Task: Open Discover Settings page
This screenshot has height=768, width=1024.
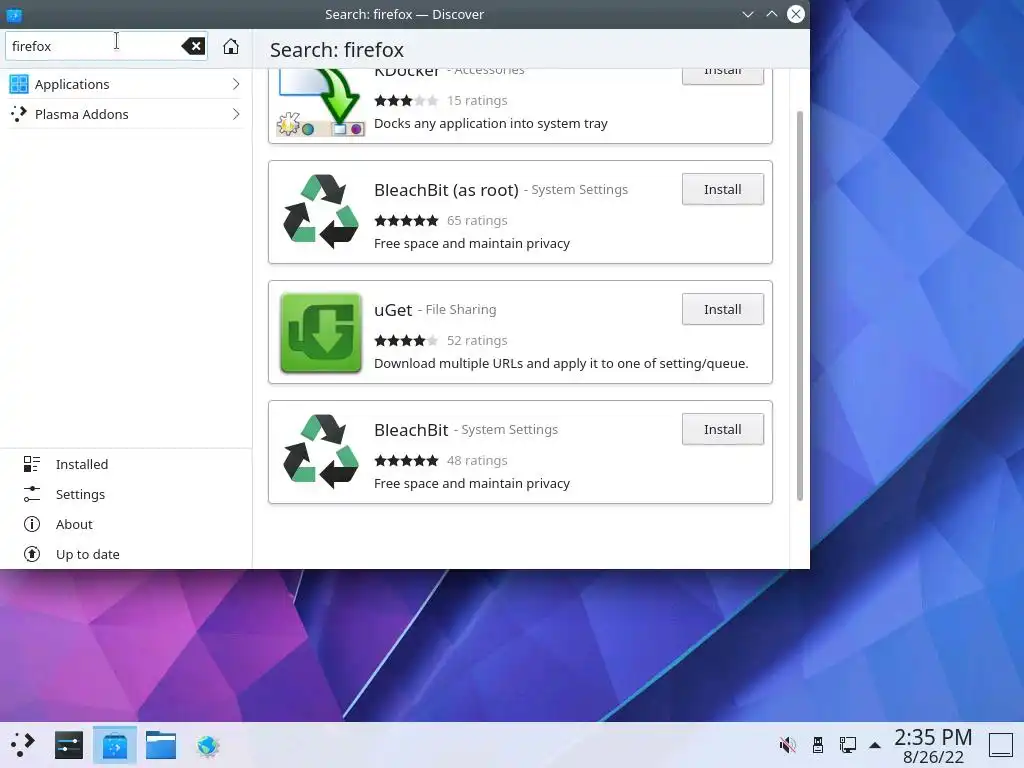Action: tap(125, 494)
